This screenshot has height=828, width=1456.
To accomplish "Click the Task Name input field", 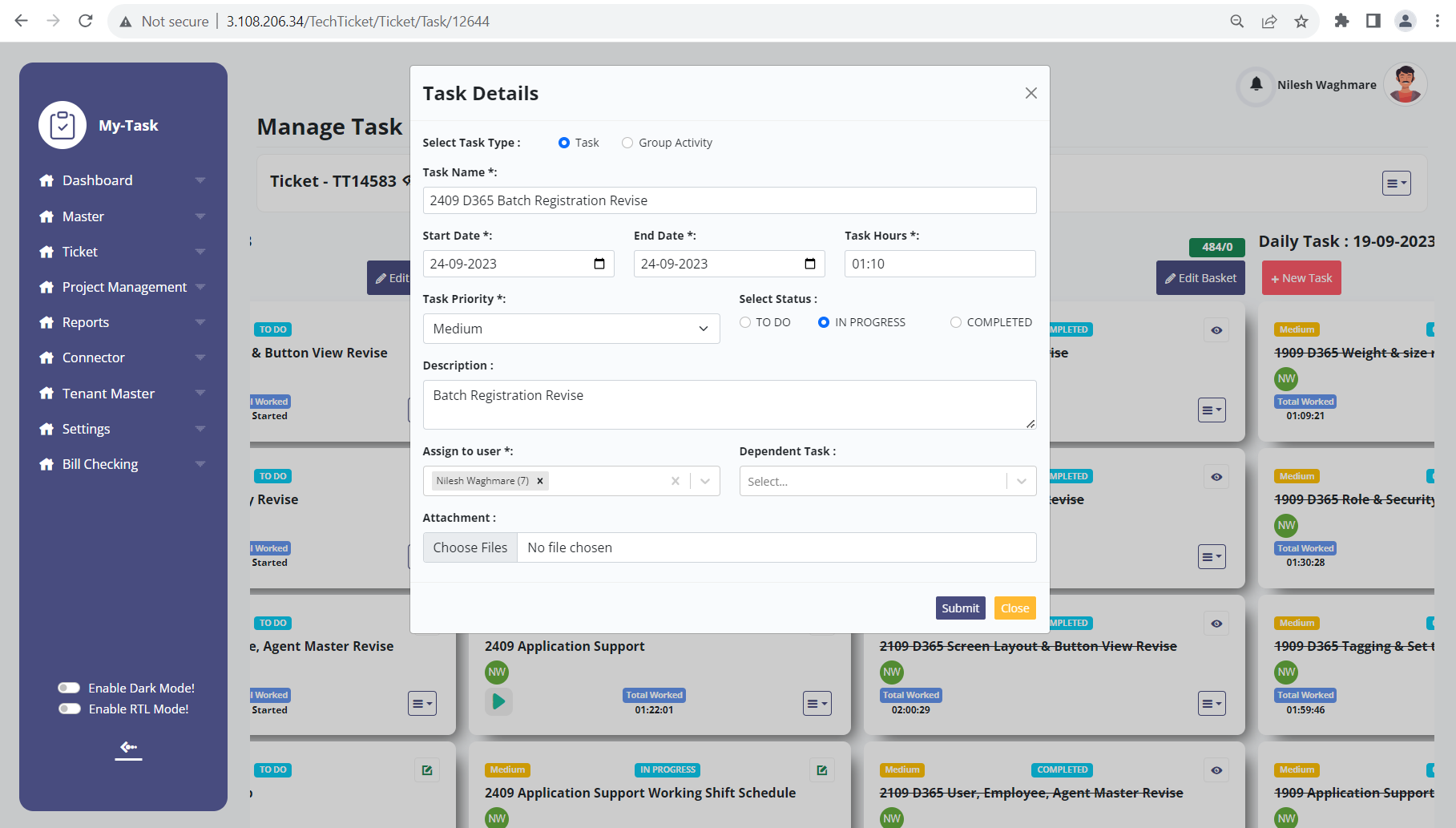I will click(729, 200).
